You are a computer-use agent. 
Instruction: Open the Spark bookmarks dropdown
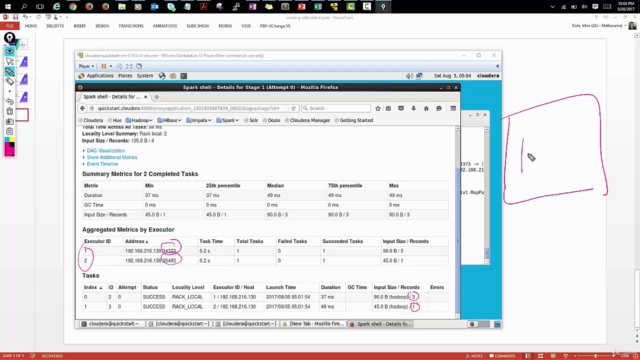(227, 120)
